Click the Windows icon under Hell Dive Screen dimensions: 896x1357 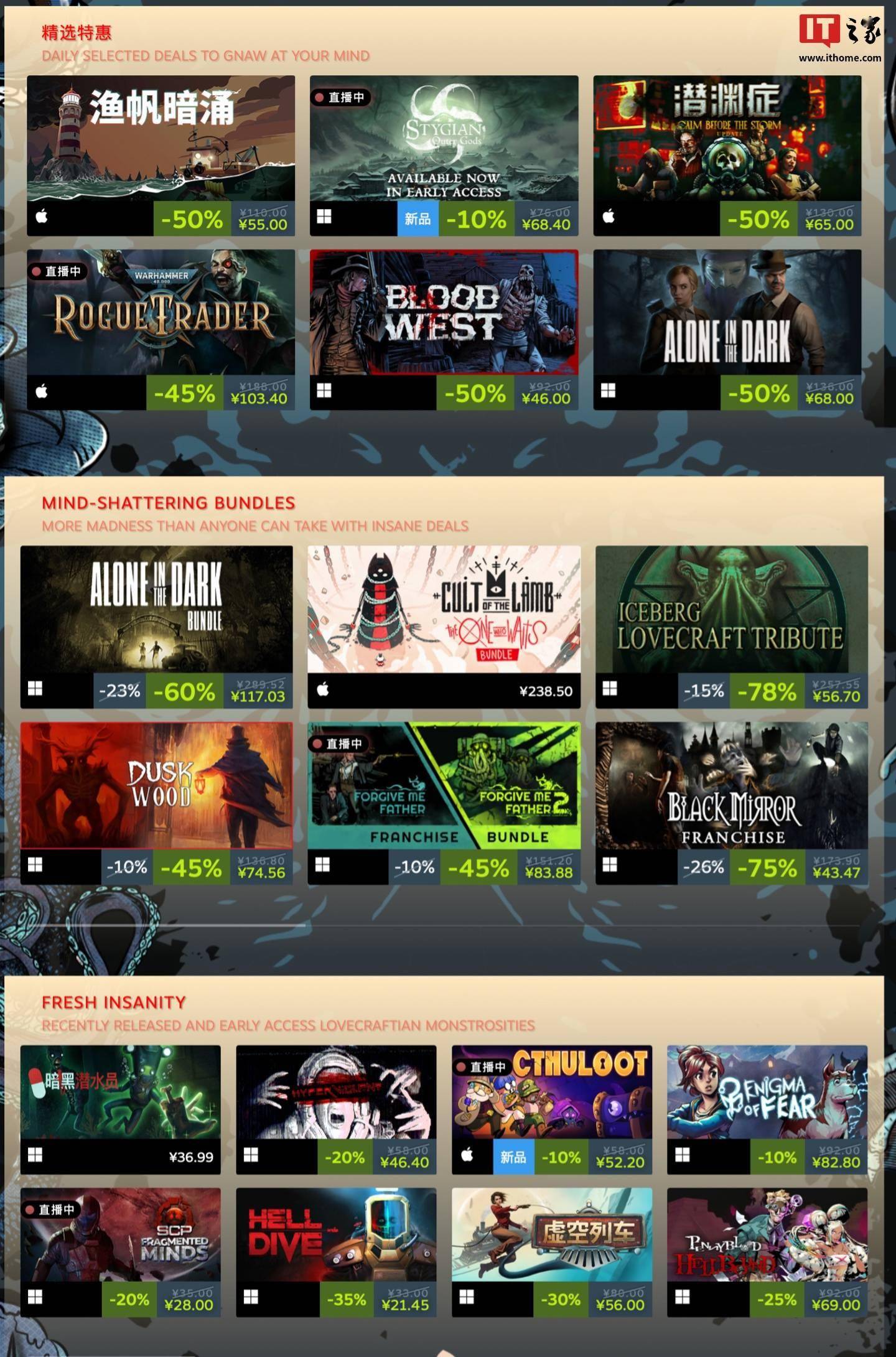(251, 1297)
